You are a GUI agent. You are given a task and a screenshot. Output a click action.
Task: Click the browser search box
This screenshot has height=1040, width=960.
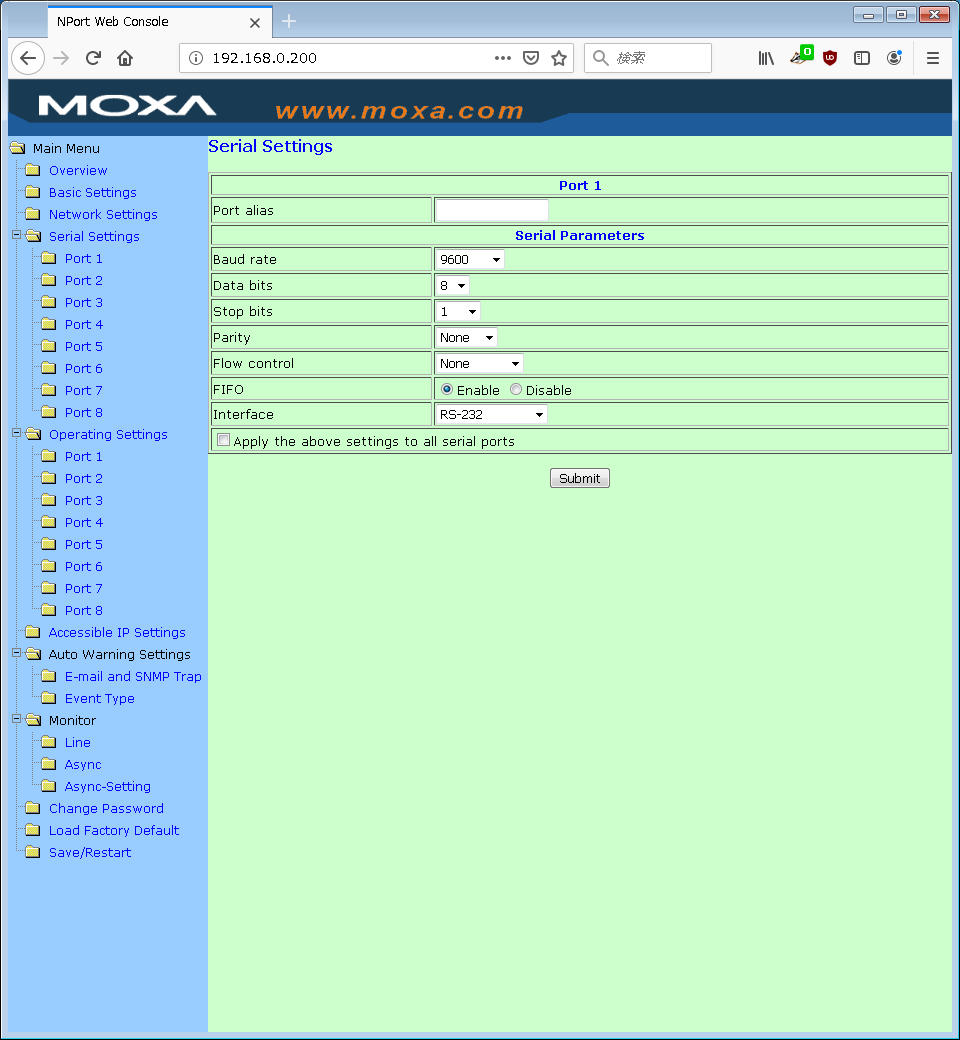tap(648, 58)
